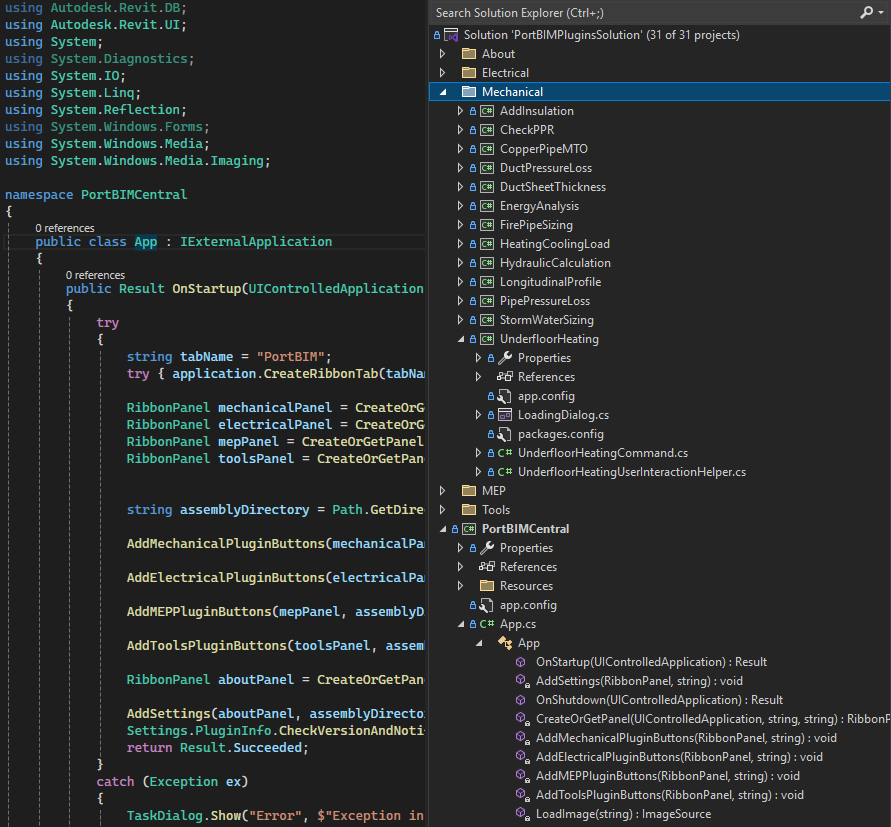Image resolution: width=891 pixels, height=827 pixels.
Task: Expand the About solution folder
Action: coord(443,54)
